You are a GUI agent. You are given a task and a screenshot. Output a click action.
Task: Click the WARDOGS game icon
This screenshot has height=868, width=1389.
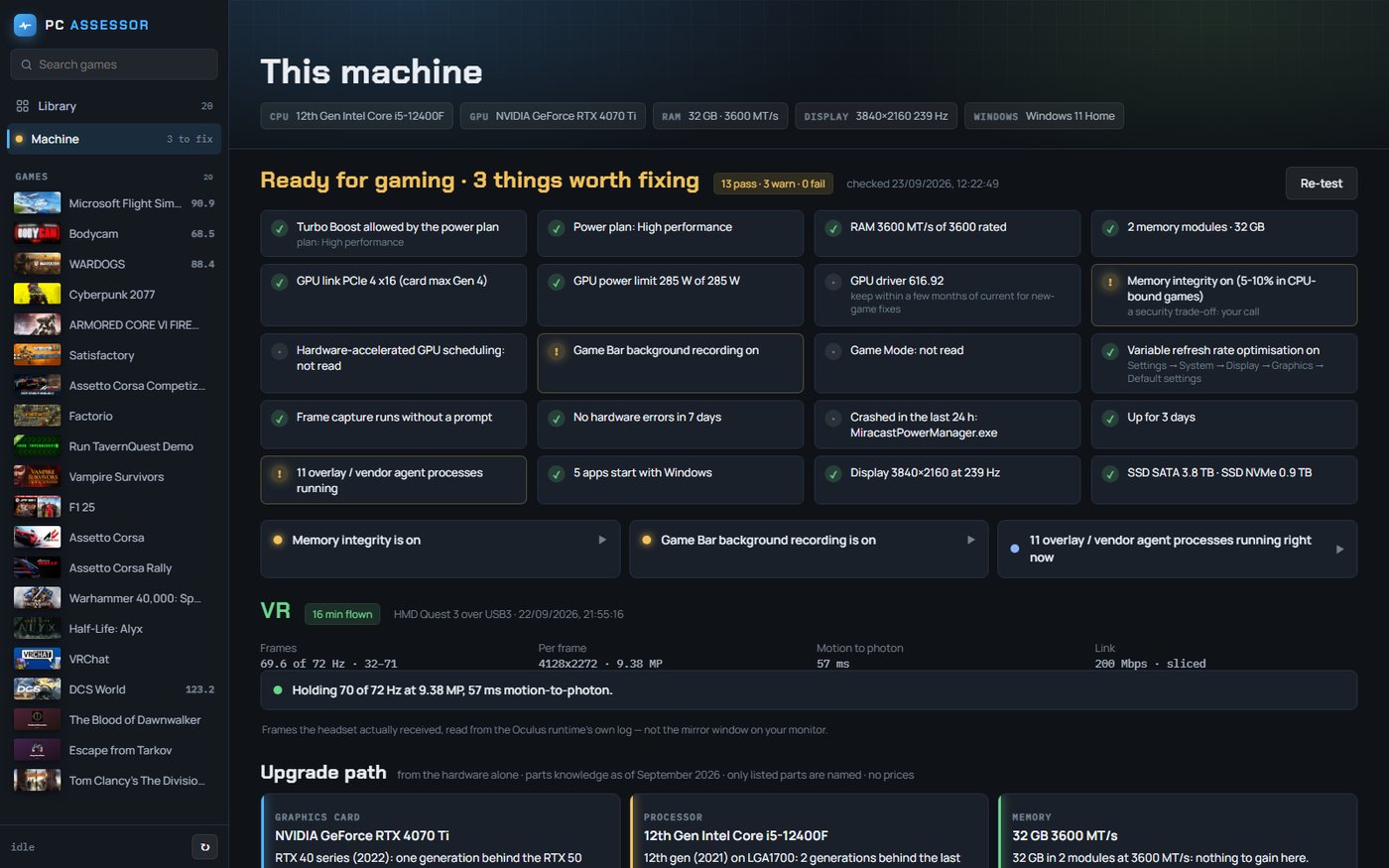(37, 264)
